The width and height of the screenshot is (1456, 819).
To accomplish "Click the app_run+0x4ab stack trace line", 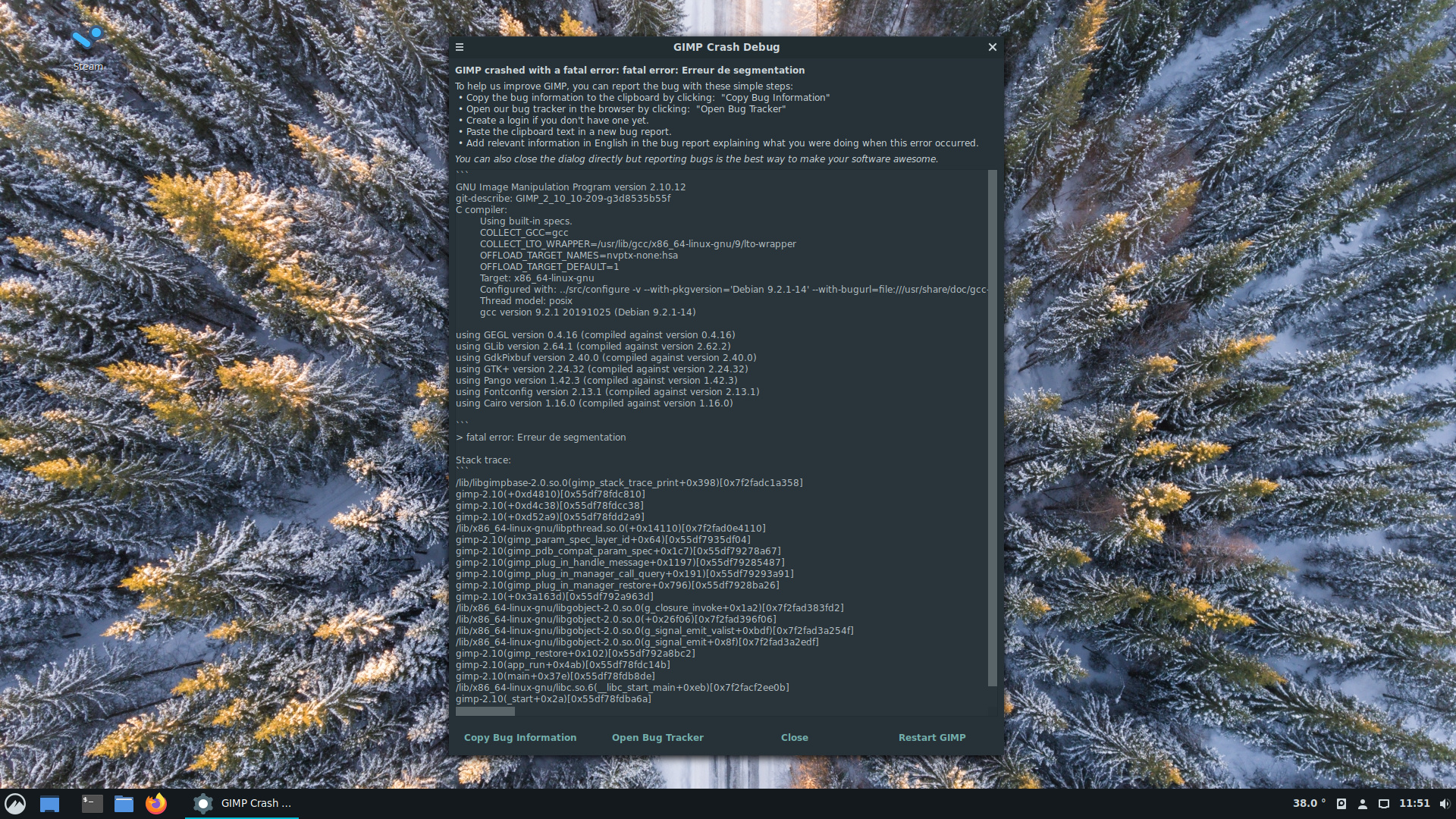I will point(563,665).
